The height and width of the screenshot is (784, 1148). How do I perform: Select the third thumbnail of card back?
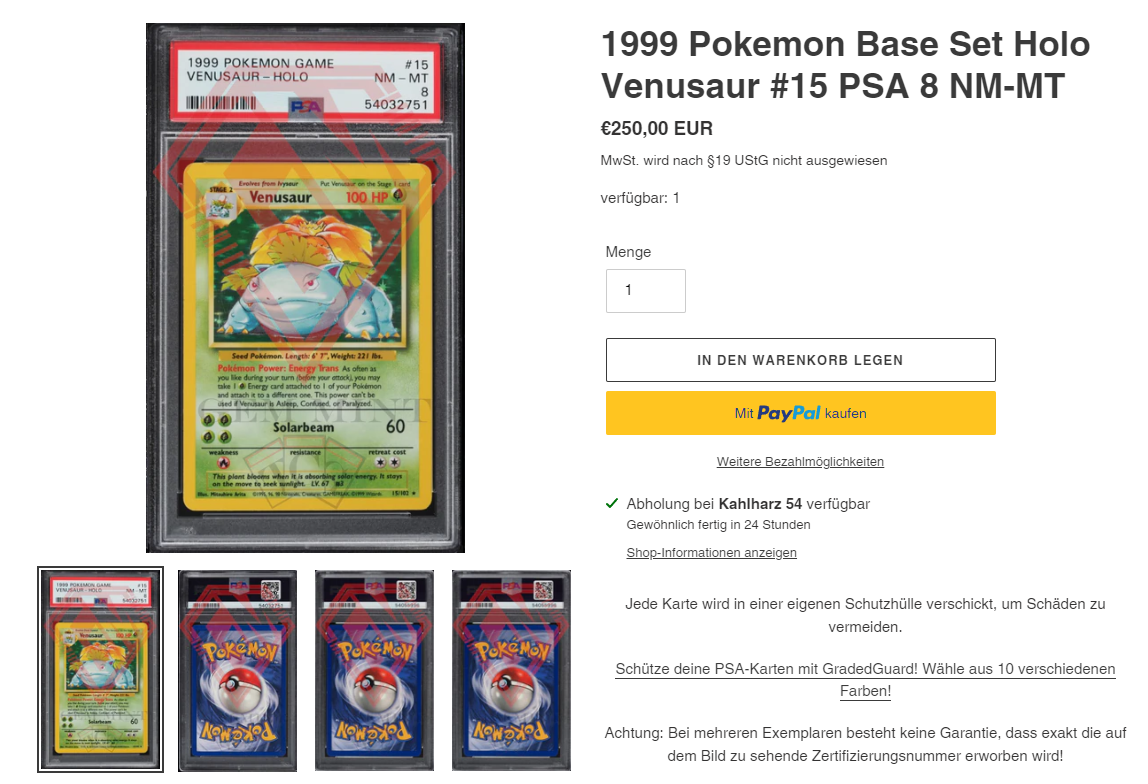374,671
